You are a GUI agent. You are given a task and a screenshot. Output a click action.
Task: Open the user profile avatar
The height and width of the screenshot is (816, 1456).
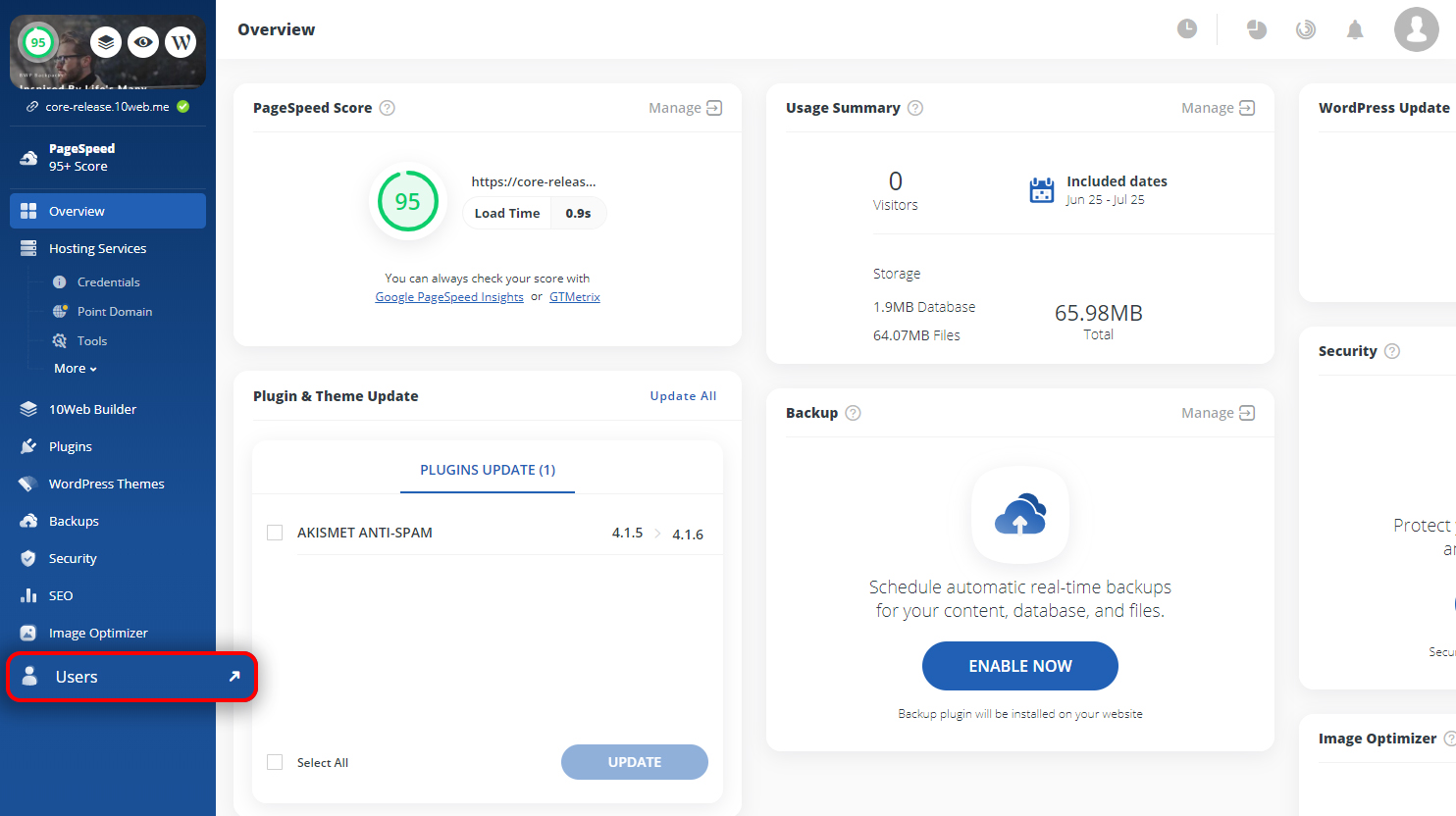(1416, 29)
